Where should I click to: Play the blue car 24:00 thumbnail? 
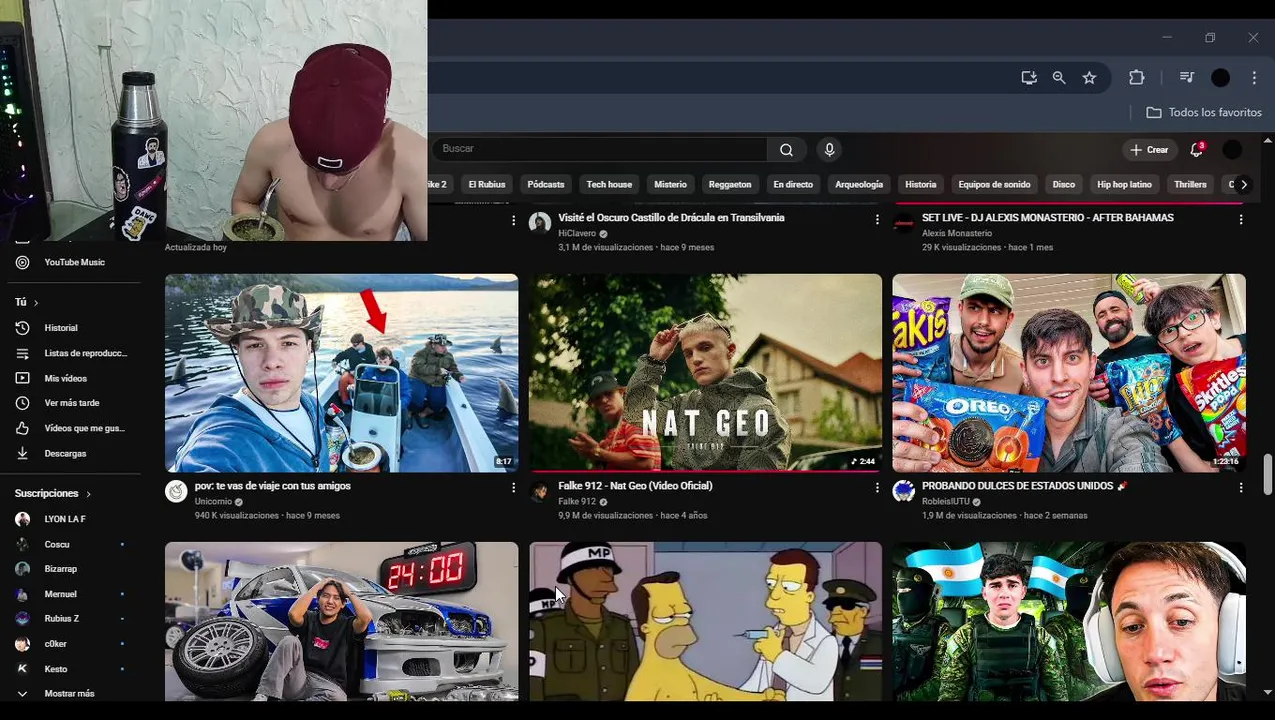342,622
